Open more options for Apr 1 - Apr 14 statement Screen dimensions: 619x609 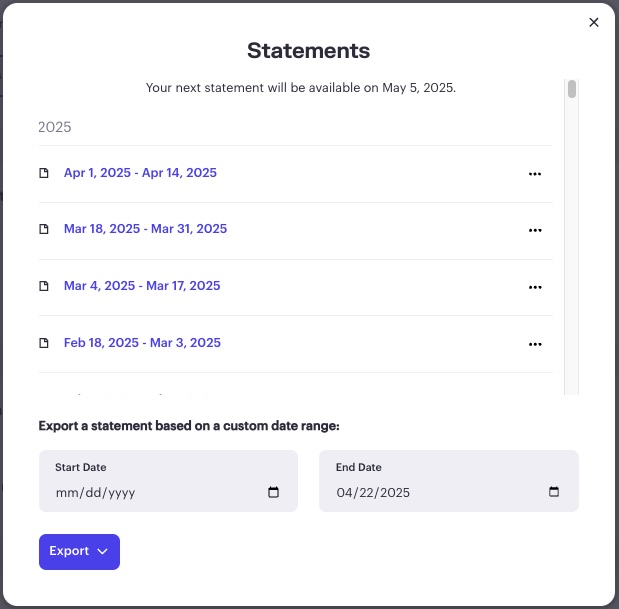click(535, 174)
